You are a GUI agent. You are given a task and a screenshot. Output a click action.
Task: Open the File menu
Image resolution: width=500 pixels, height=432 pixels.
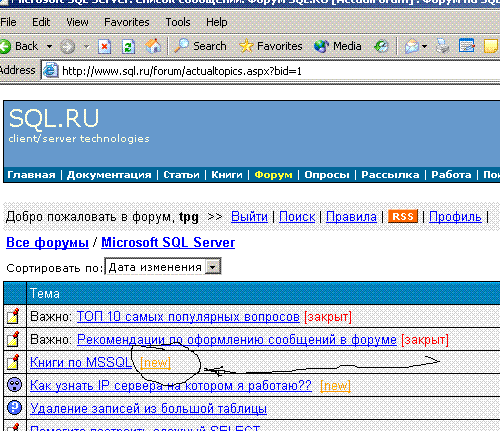coord(8,22)
